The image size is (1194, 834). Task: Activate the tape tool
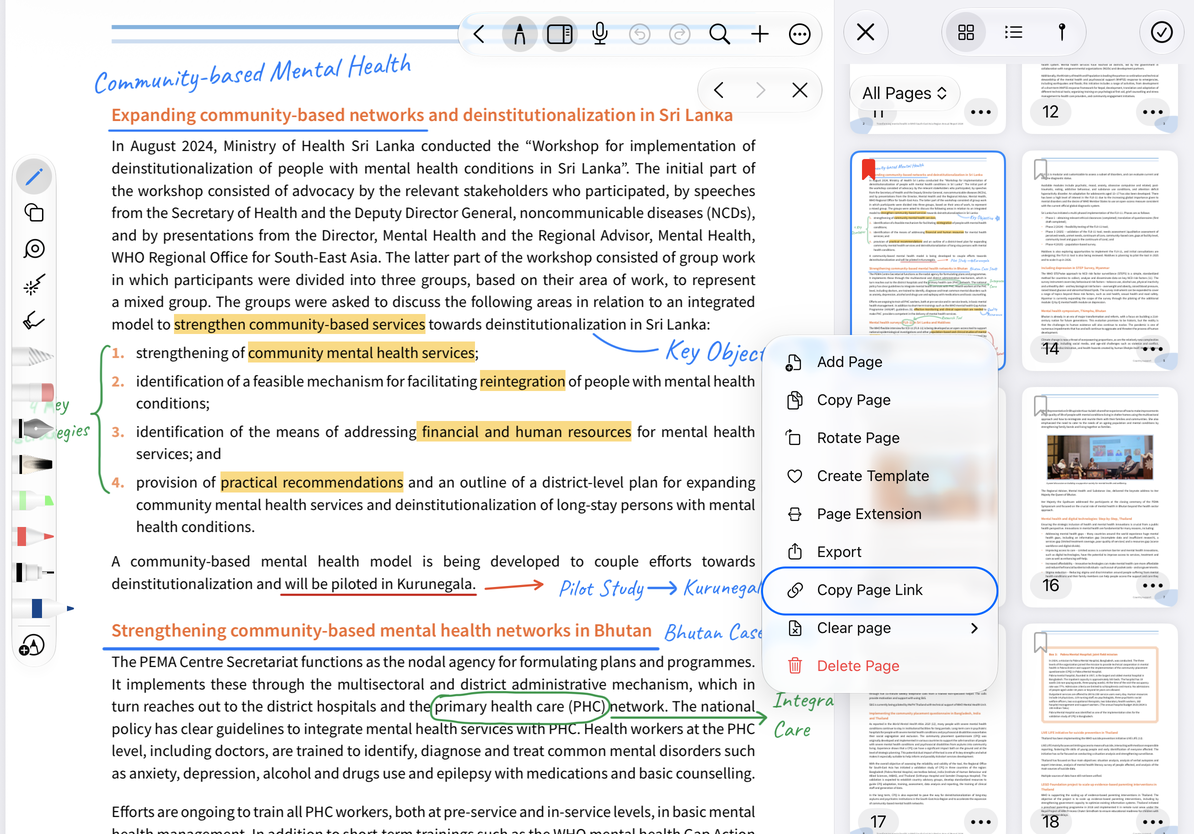pos(34,249)
